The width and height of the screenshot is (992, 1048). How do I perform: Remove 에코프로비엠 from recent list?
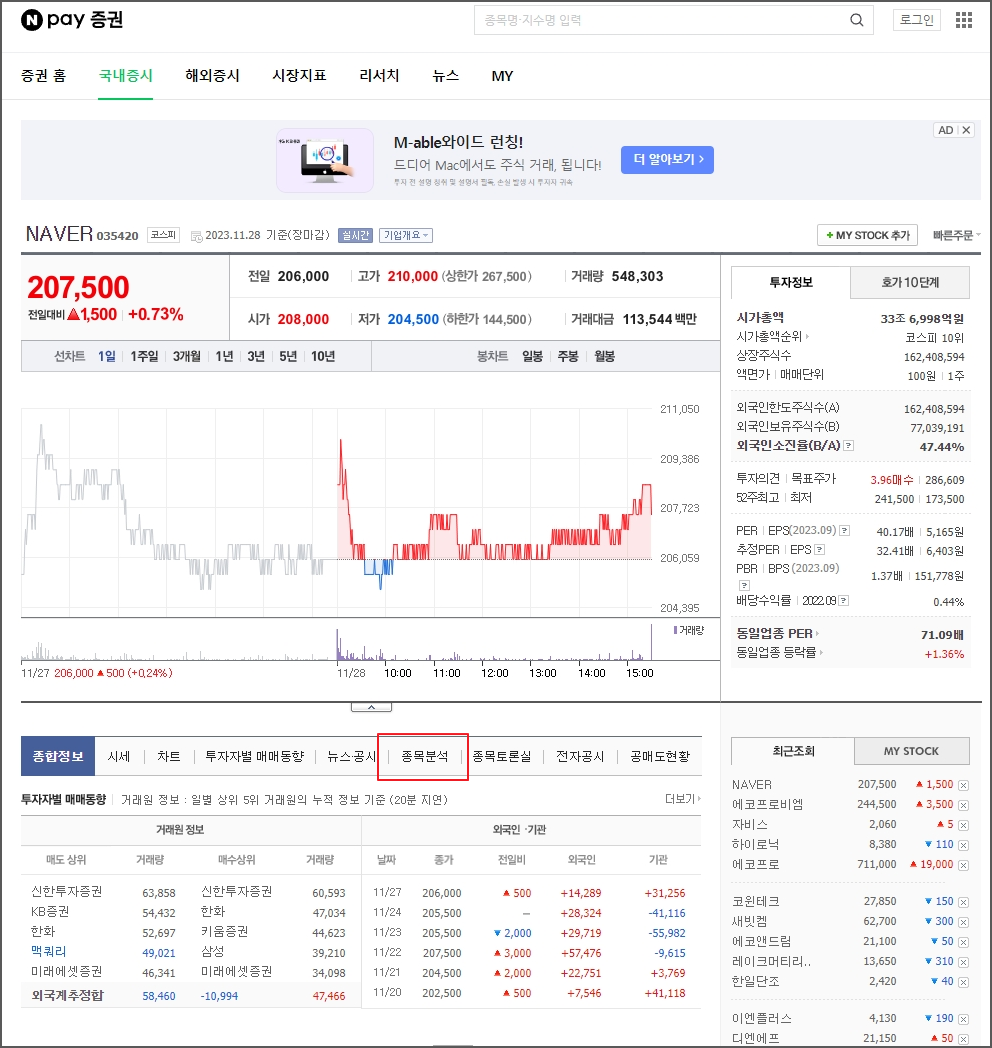pos(963,805)
